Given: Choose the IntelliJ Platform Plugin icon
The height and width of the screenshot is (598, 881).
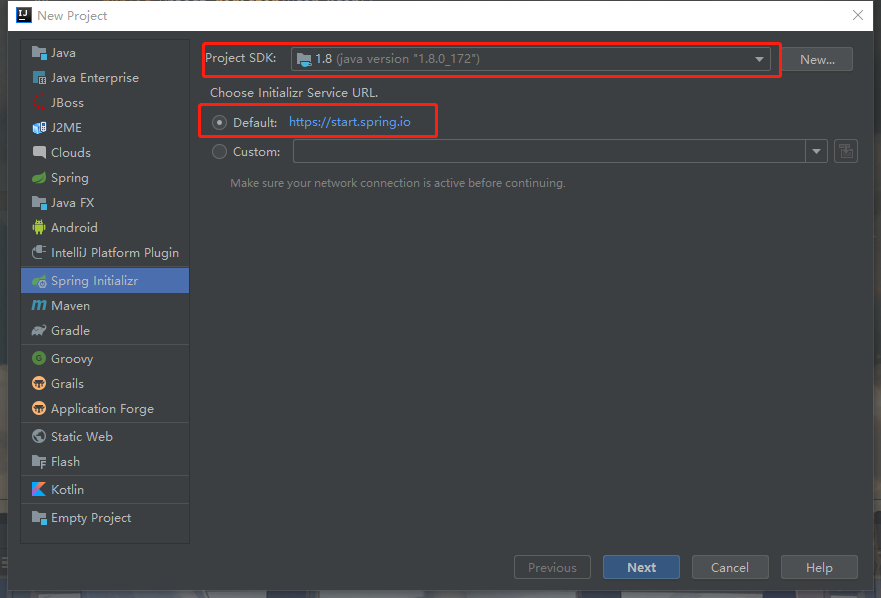Looking at the screenshot, I should pos(39,252).
